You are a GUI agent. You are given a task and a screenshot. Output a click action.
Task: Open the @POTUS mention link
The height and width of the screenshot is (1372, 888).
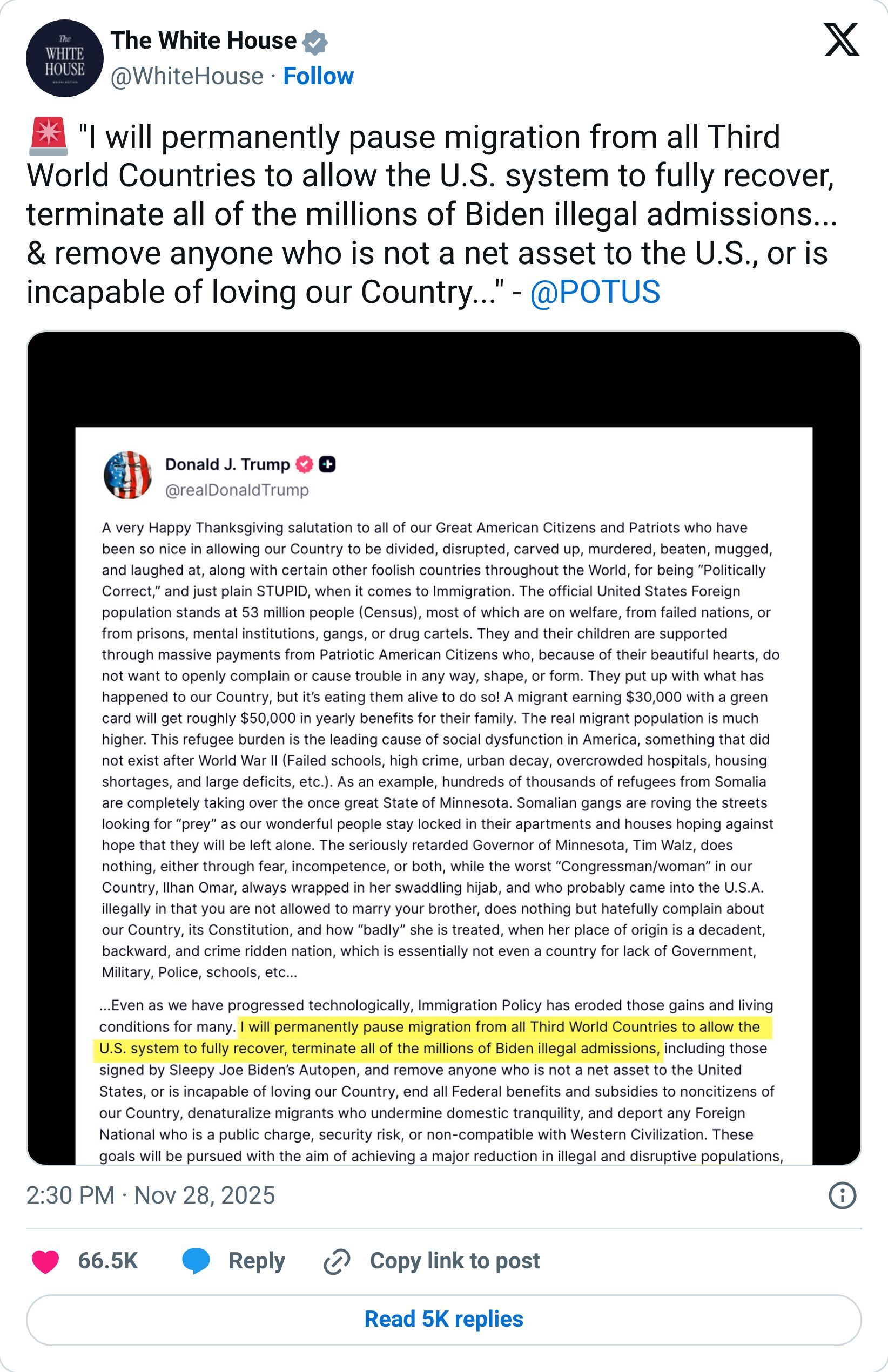(x=595, y=292)
